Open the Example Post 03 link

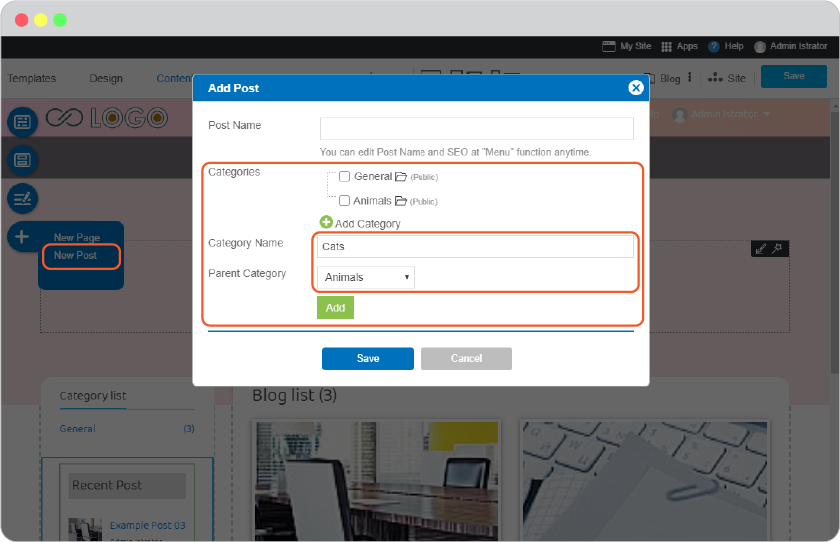point(147,525)
